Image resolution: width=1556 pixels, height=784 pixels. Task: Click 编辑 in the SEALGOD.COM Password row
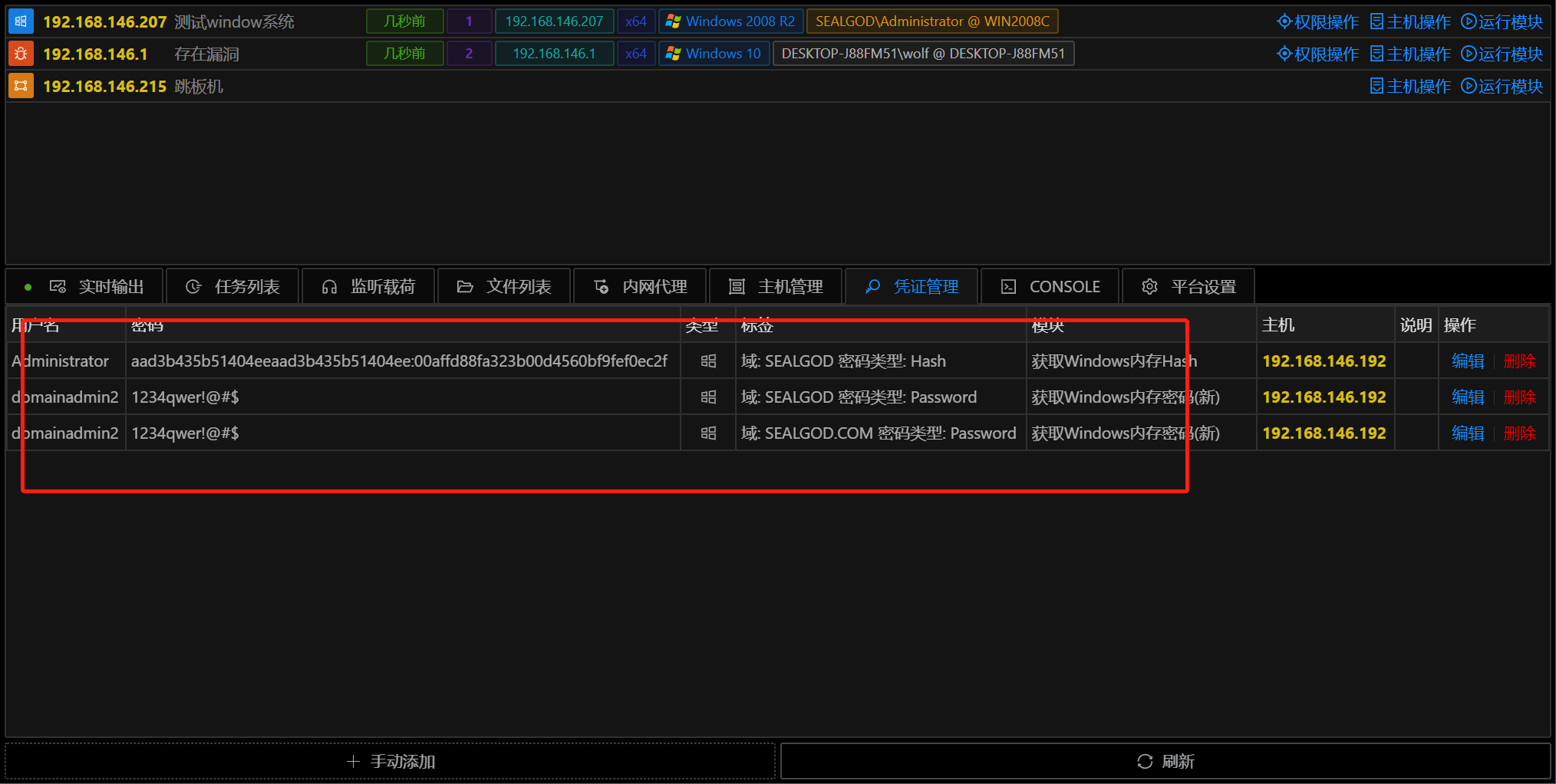click(x=1468, y=433)
